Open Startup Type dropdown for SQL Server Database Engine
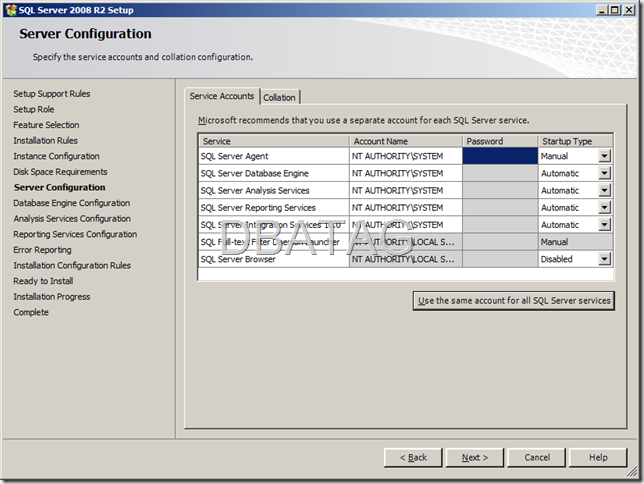Image resolution: width=644 pixels, height=484 pixels. point(604,173)
